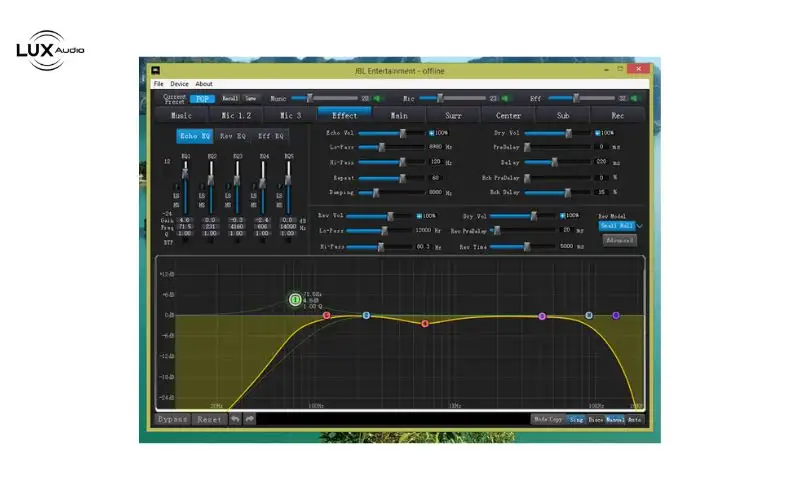Click the redo arrow icon beside Reset

coord(249,420)
